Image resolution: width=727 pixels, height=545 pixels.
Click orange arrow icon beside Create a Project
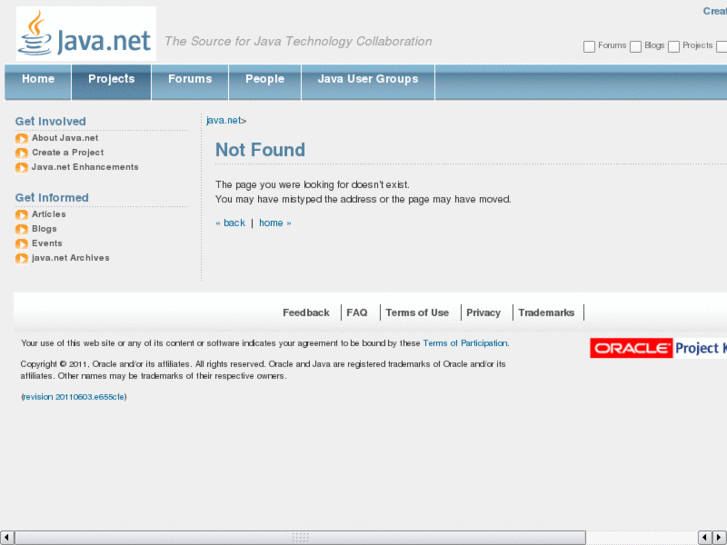click(x=21, y=153)
